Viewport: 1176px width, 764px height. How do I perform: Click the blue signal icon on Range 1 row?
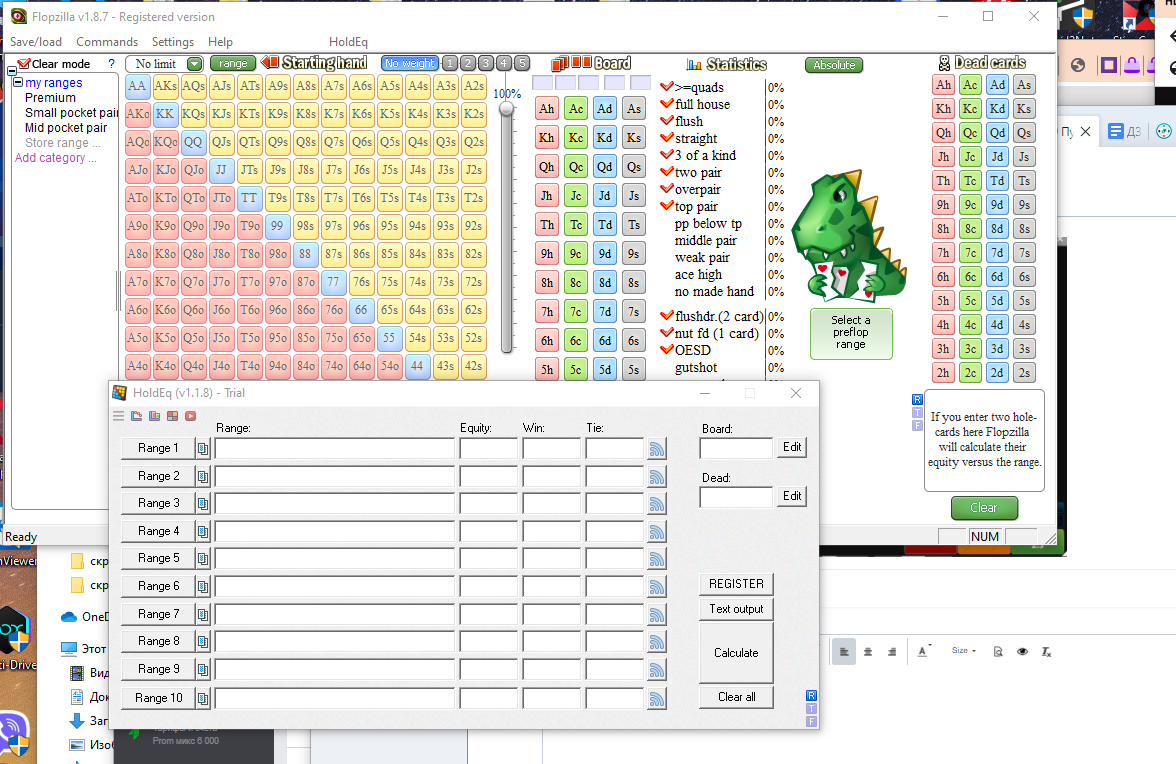(656, 449)
